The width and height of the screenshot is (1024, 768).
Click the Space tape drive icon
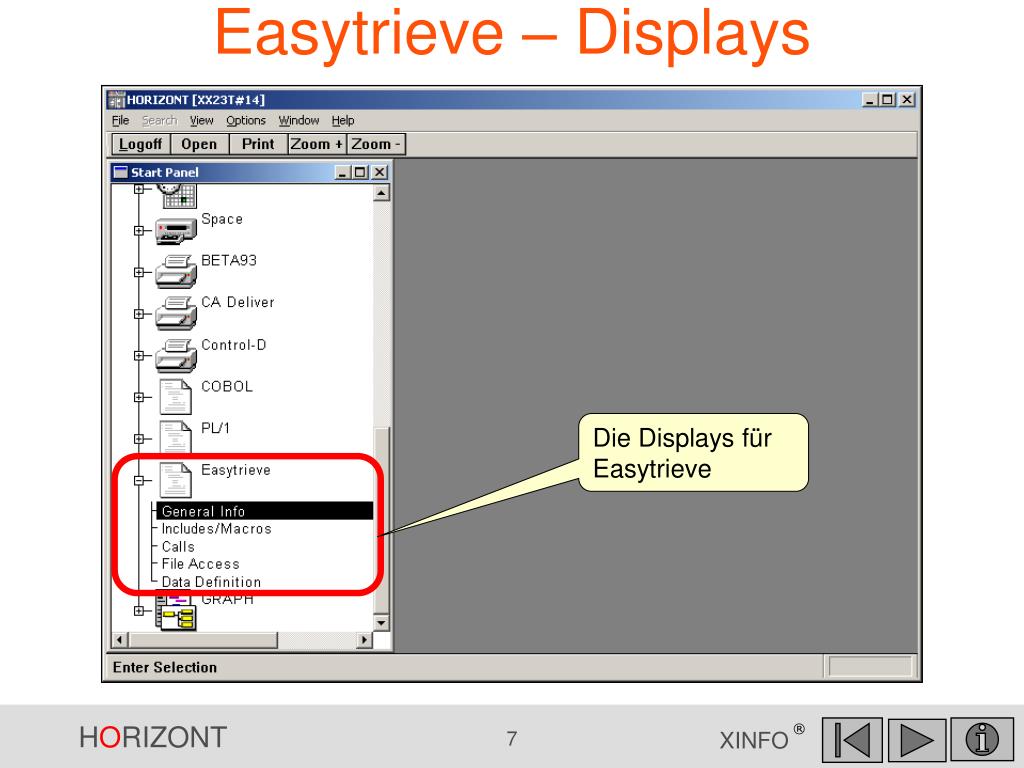pos(176,231)
